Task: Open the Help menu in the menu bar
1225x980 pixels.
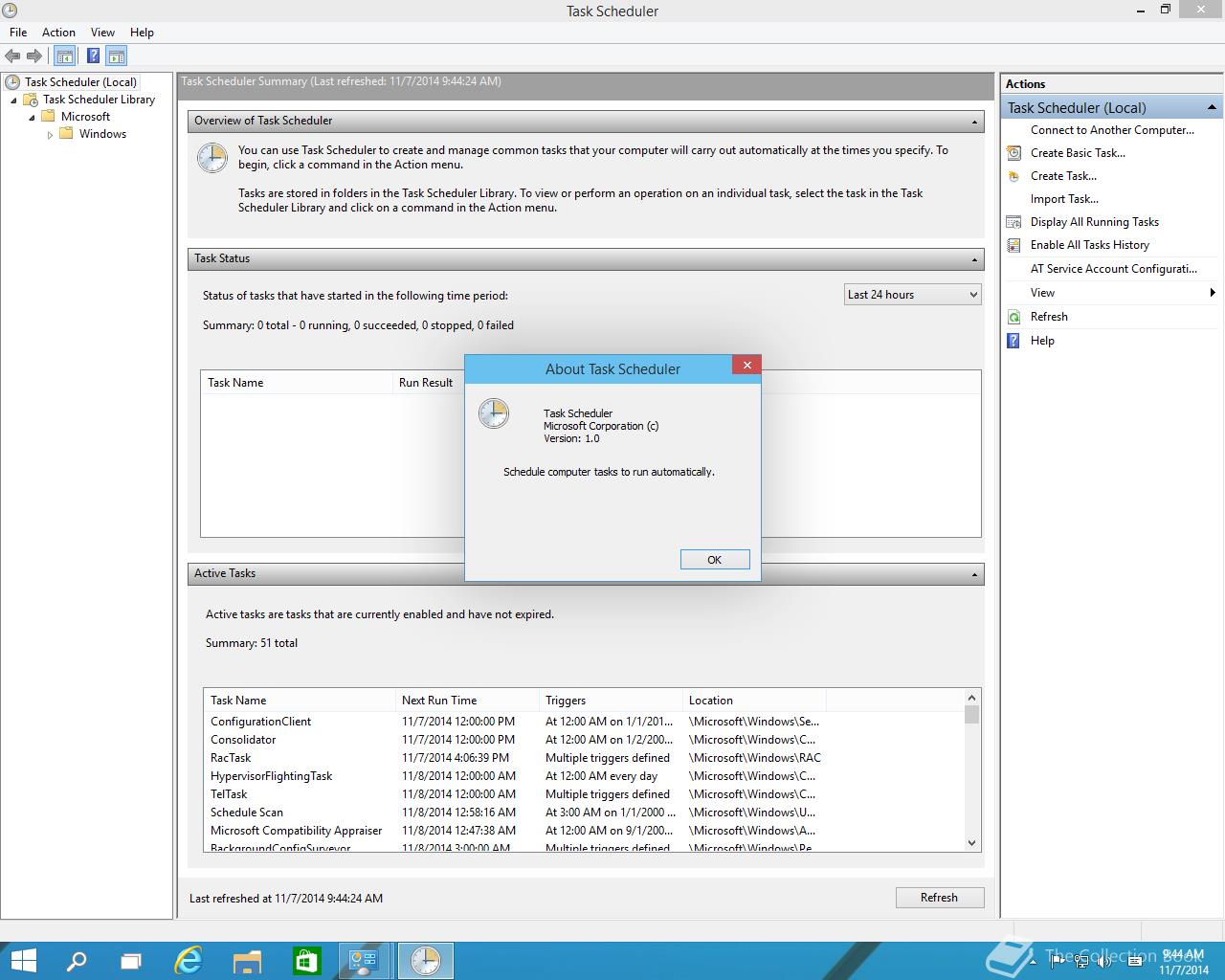Action: (142, 33)
